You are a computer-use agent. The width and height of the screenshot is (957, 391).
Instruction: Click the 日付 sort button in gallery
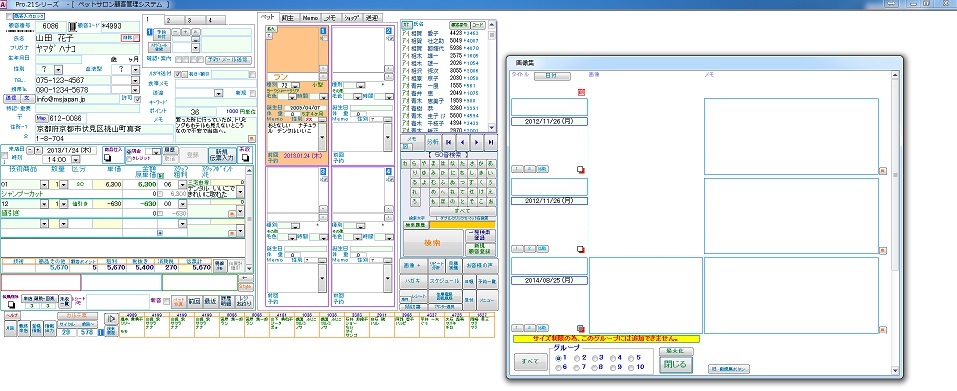pyautogui.click(x=552, y=76)
